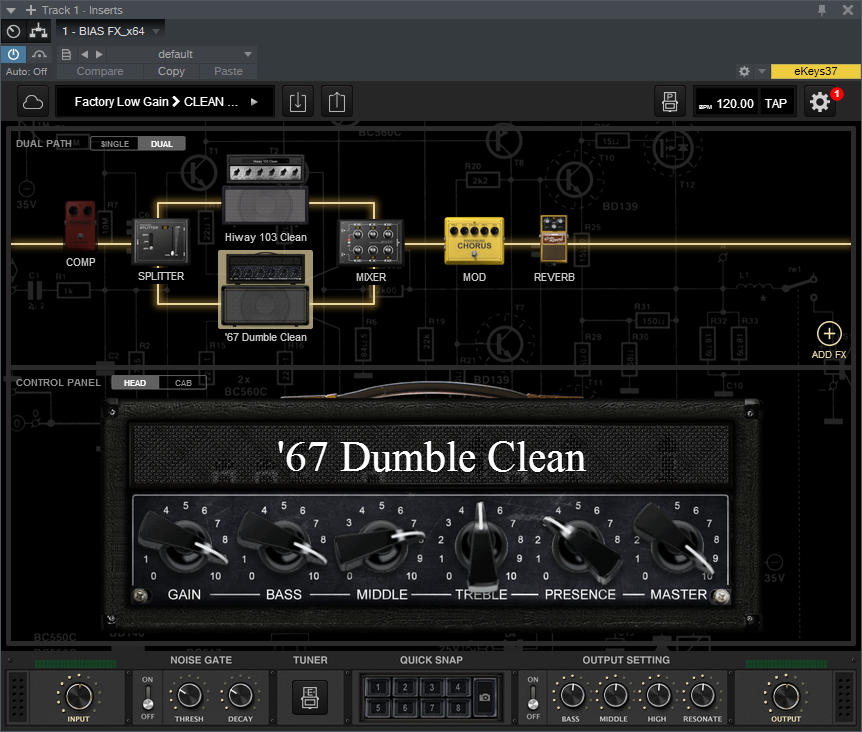The image size is (862, 732).
Task: Click the OUTPUT level knob
Action: point(786,696)
